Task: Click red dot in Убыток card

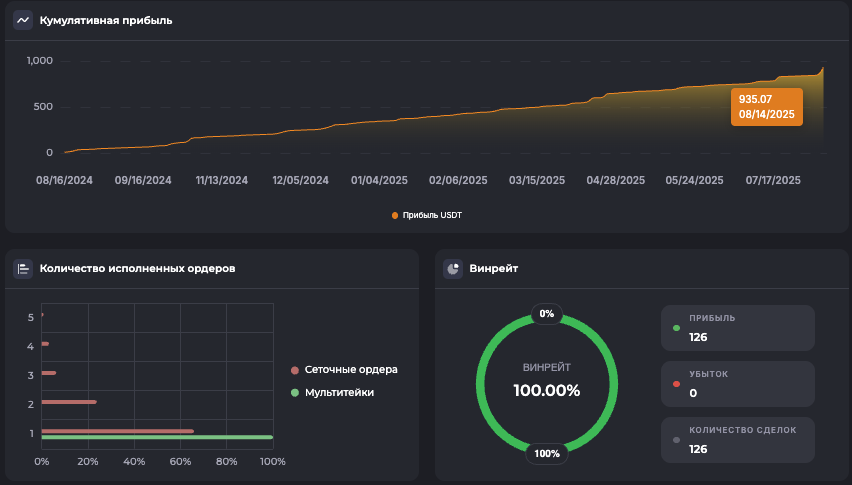Action: (x=677, y=384)
